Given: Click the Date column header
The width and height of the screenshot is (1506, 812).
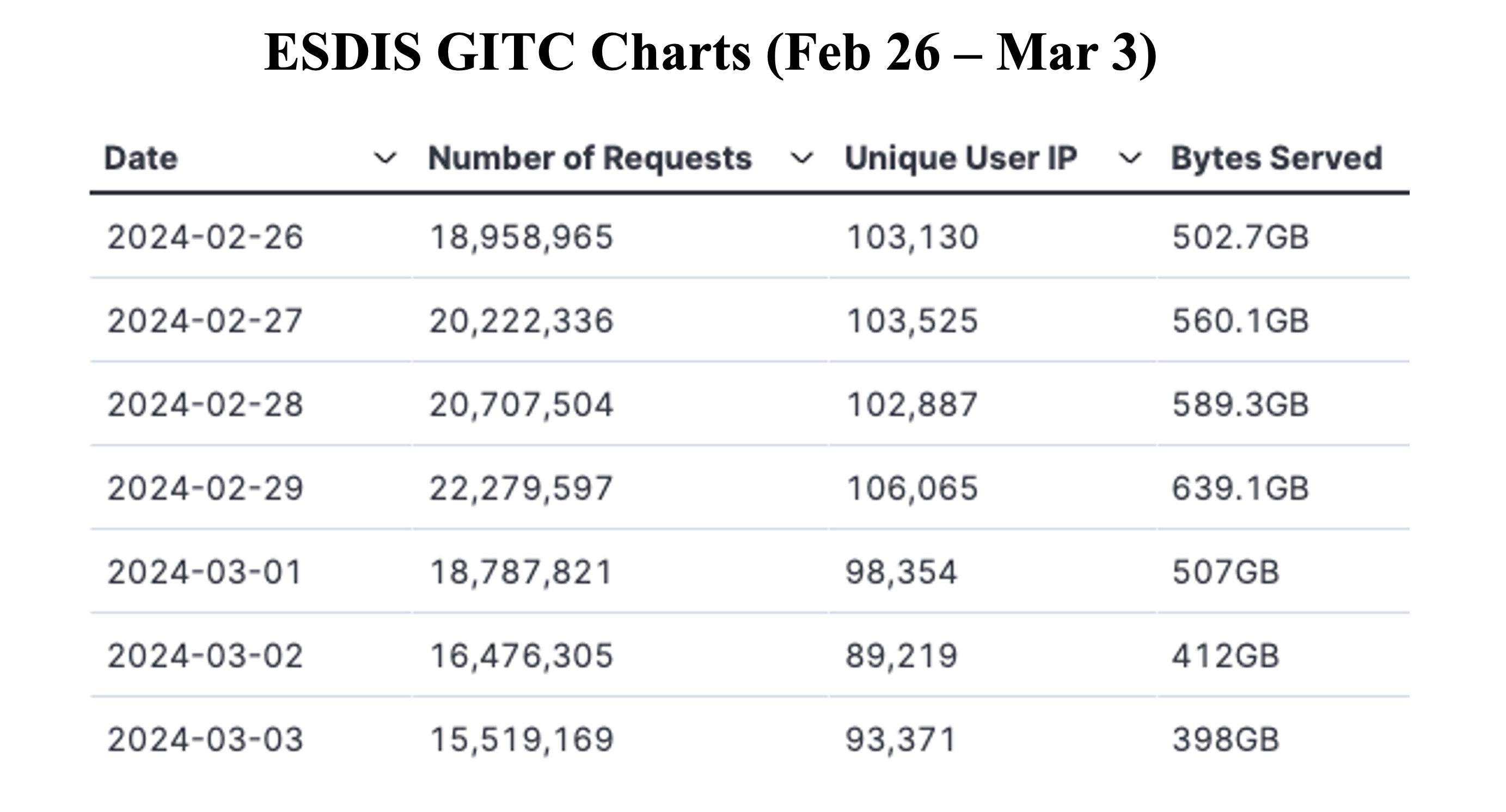Looking at the screenshot, I should coord(141,158).
